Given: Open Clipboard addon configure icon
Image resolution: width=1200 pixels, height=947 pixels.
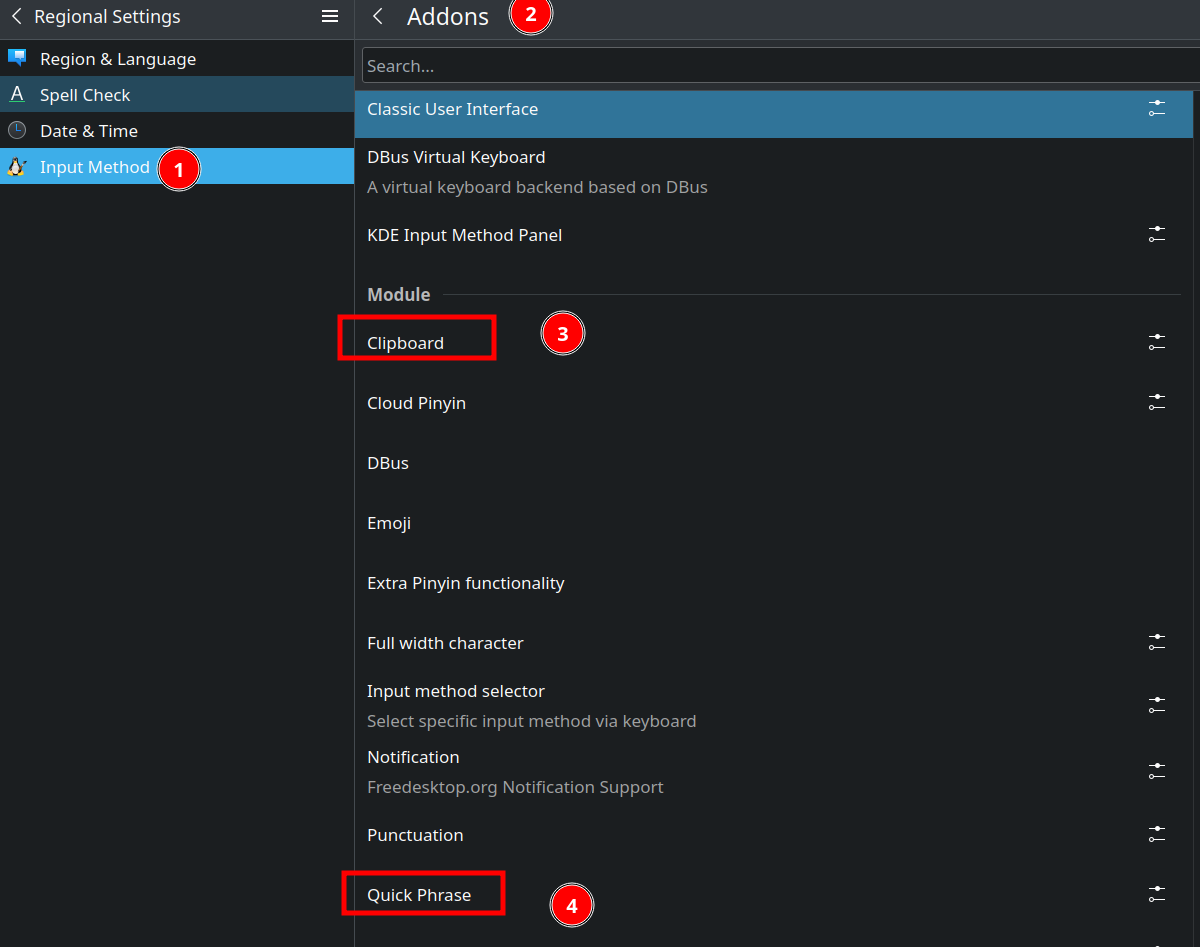Looking at the screenshot, I should [1157, 342].
